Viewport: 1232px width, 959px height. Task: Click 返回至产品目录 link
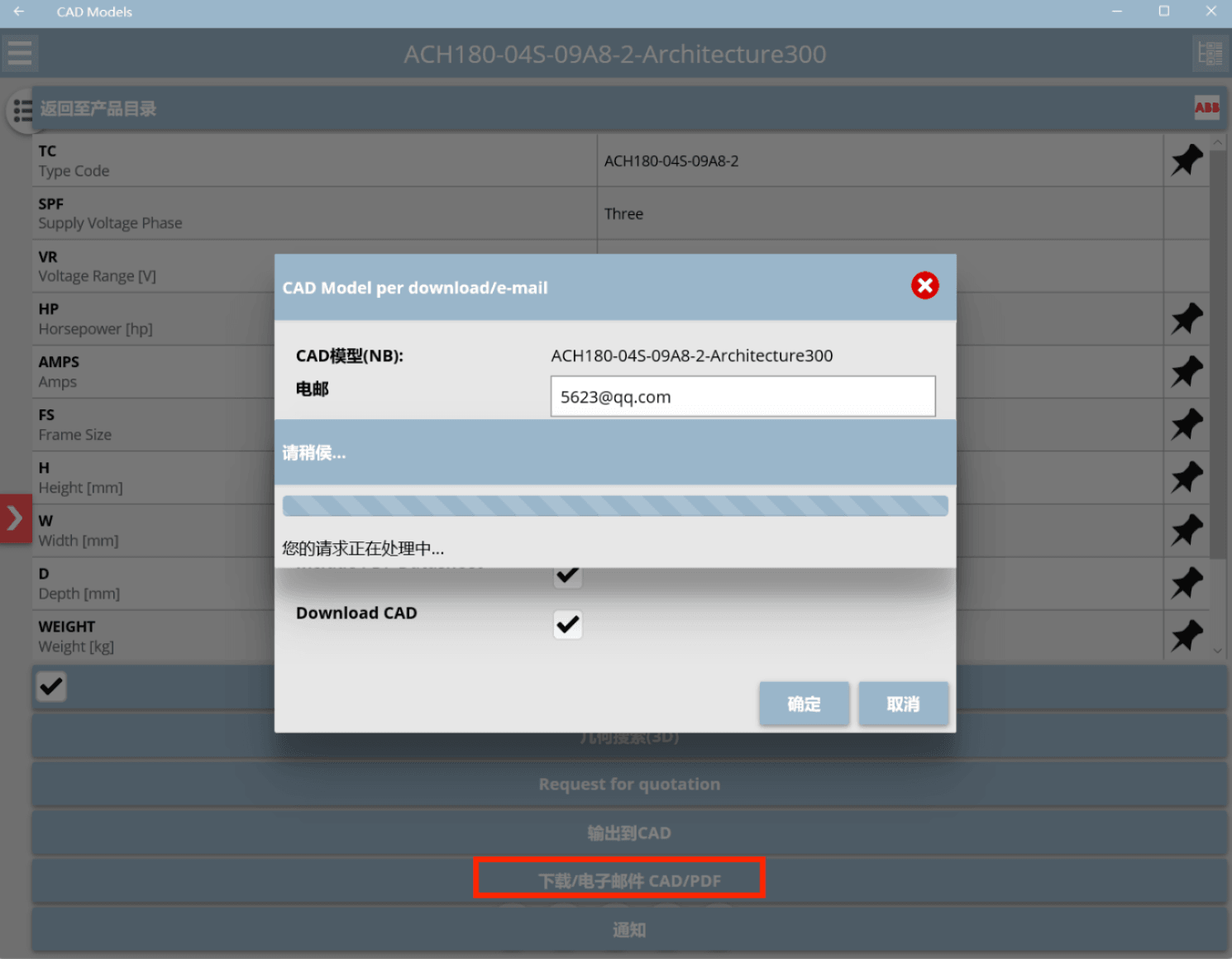(x=98, y=109)
